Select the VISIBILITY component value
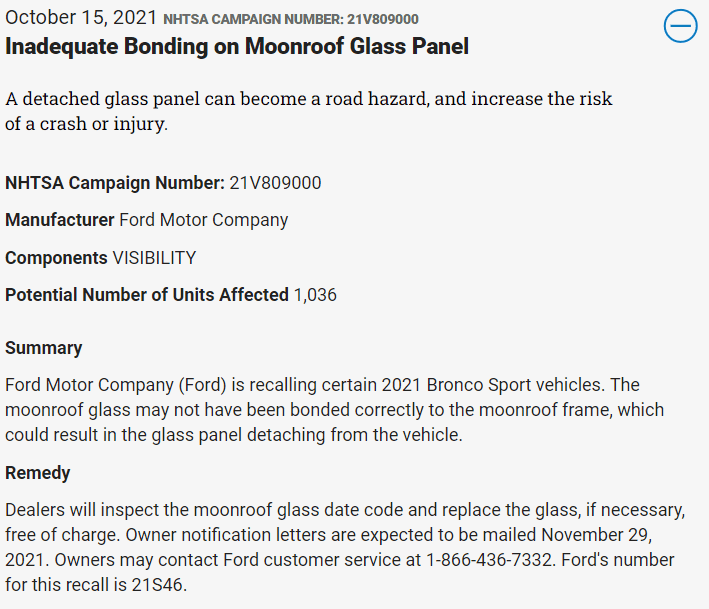 [x=154, y=258]
